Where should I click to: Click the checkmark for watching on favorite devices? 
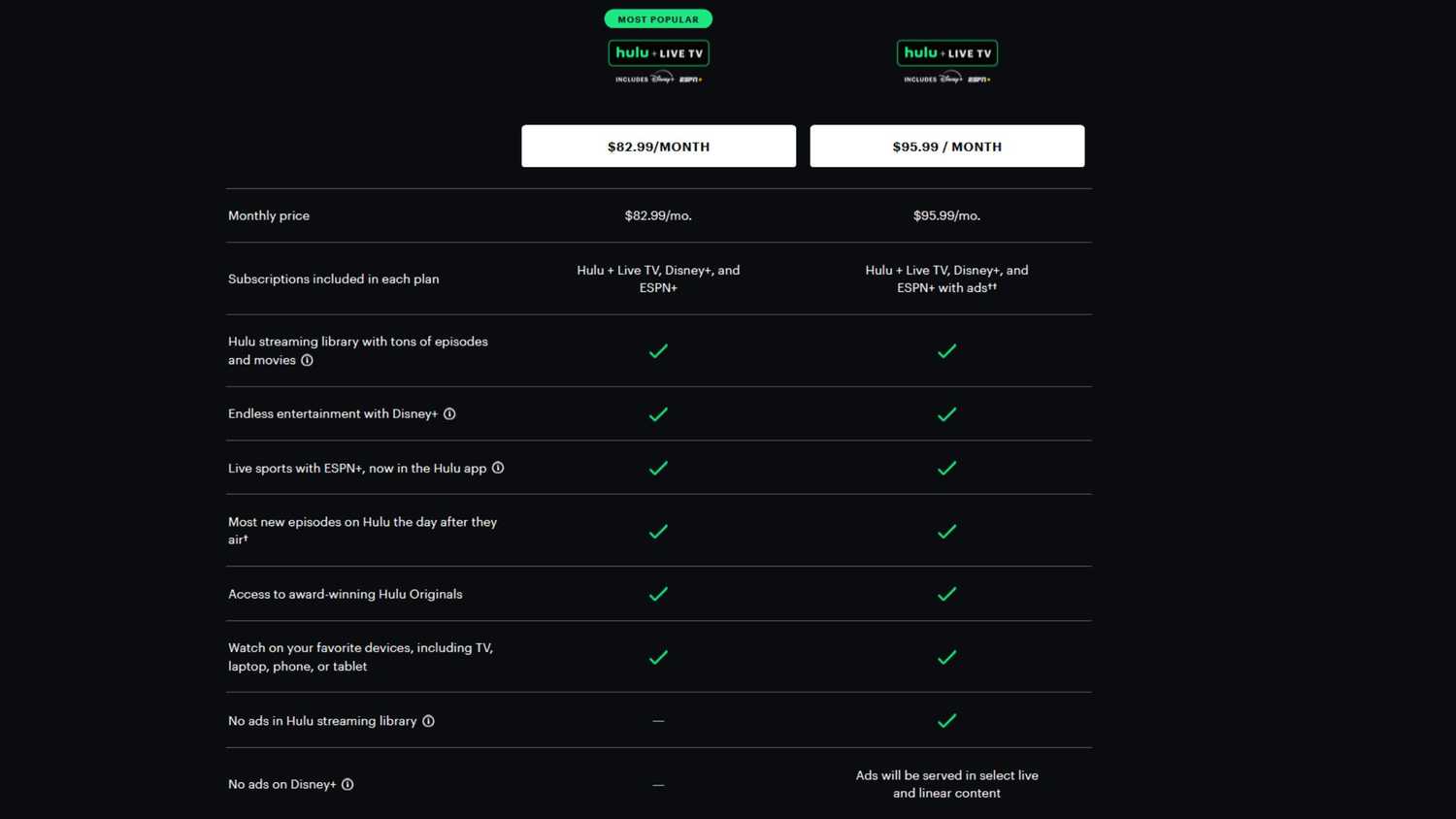click(x=658, y=657)
